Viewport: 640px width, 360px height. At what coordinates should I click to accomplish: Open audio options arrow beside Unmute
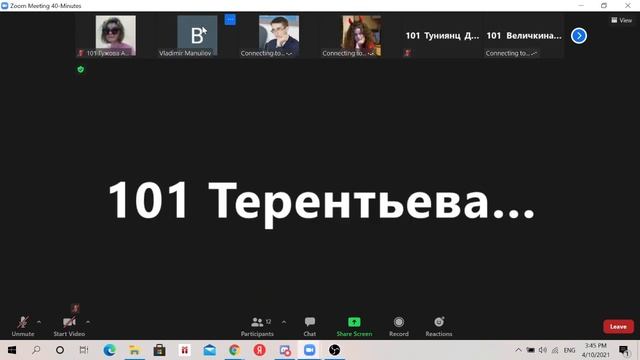[x=39, y=322]
